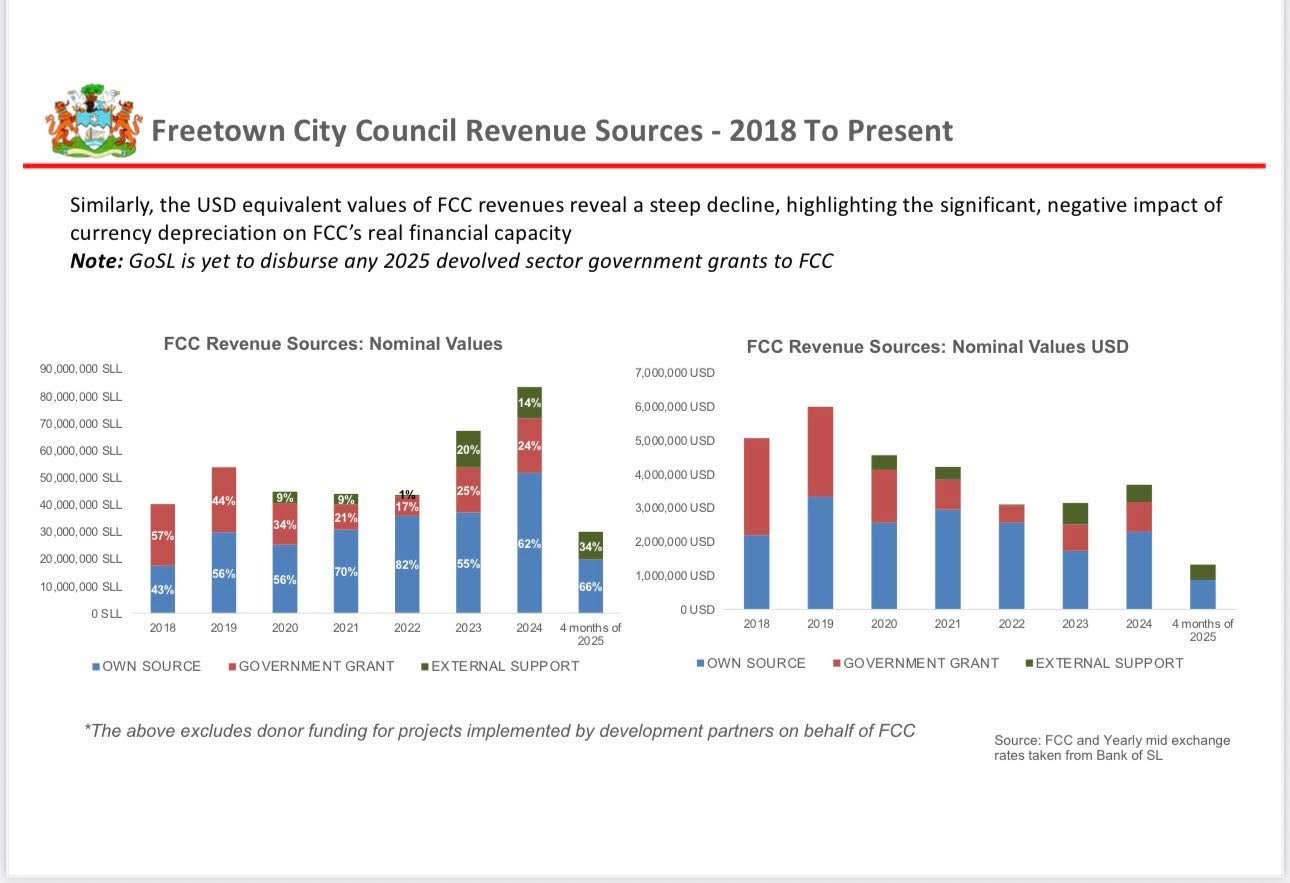Click the 7,000,000 USD axis label

pyautogui.click(x=675, y=373)
